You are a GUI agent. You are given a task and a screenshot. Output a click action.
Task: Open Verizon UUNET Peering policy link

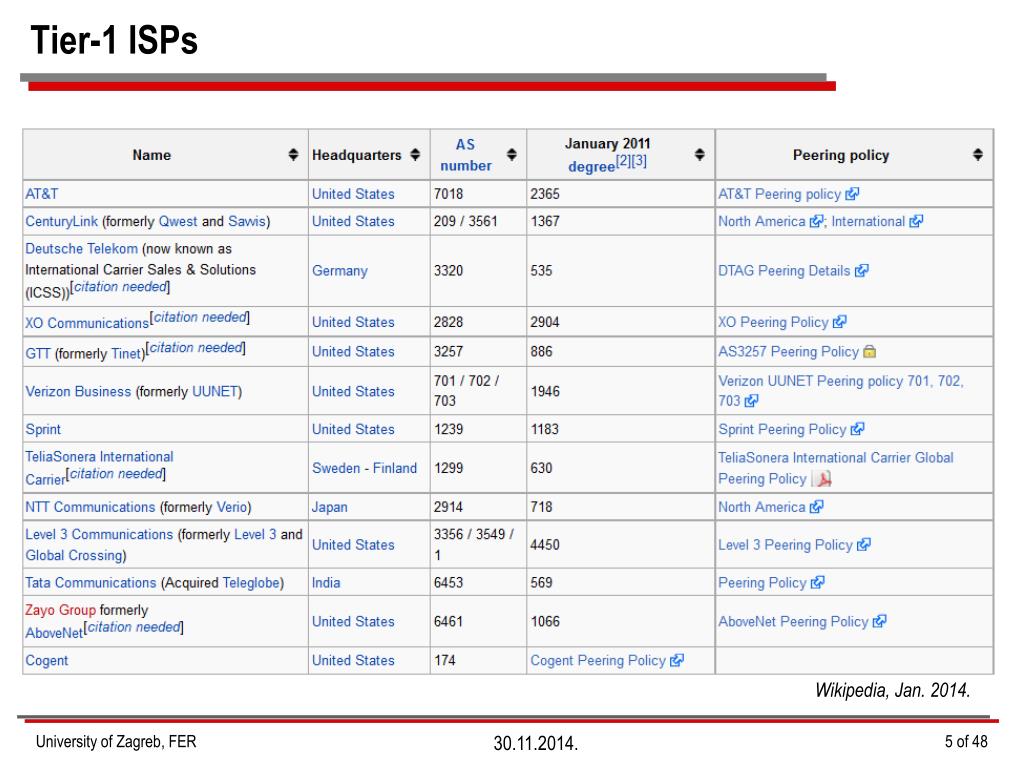(x=841, y=391)
